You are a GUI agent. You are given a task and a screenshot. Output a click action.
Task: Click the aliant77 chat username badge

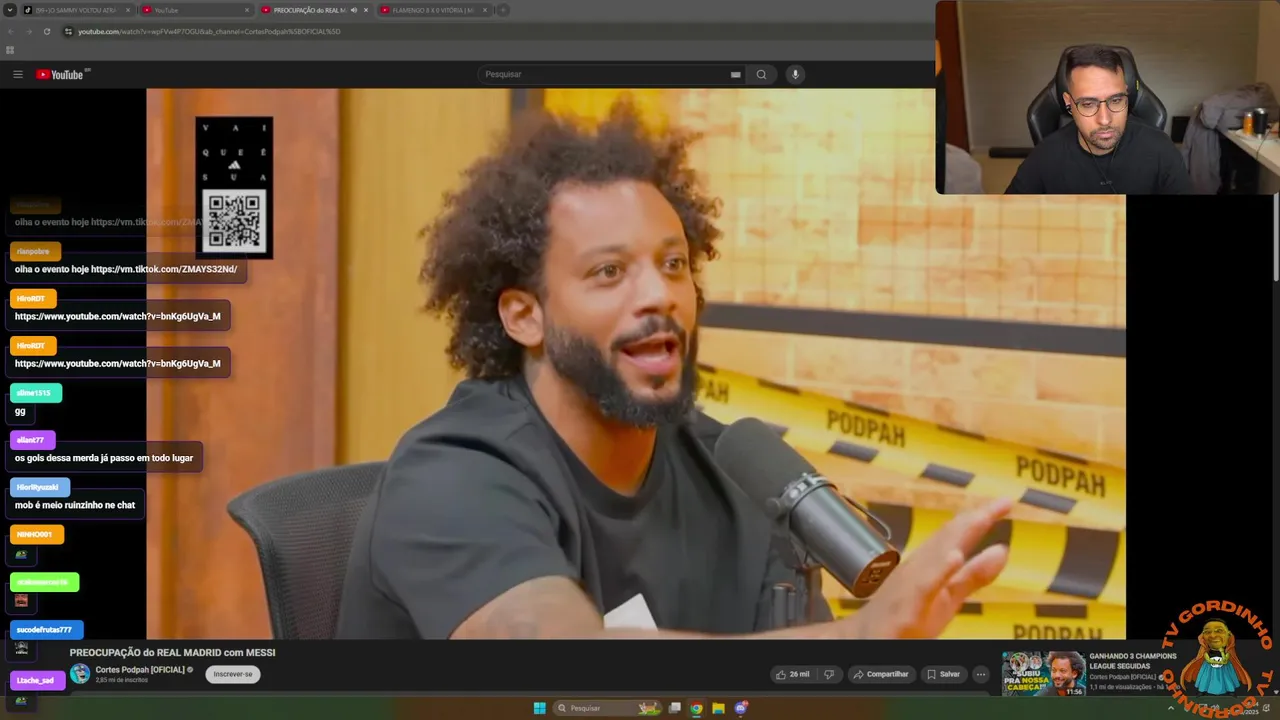click(x=32, y=440)
